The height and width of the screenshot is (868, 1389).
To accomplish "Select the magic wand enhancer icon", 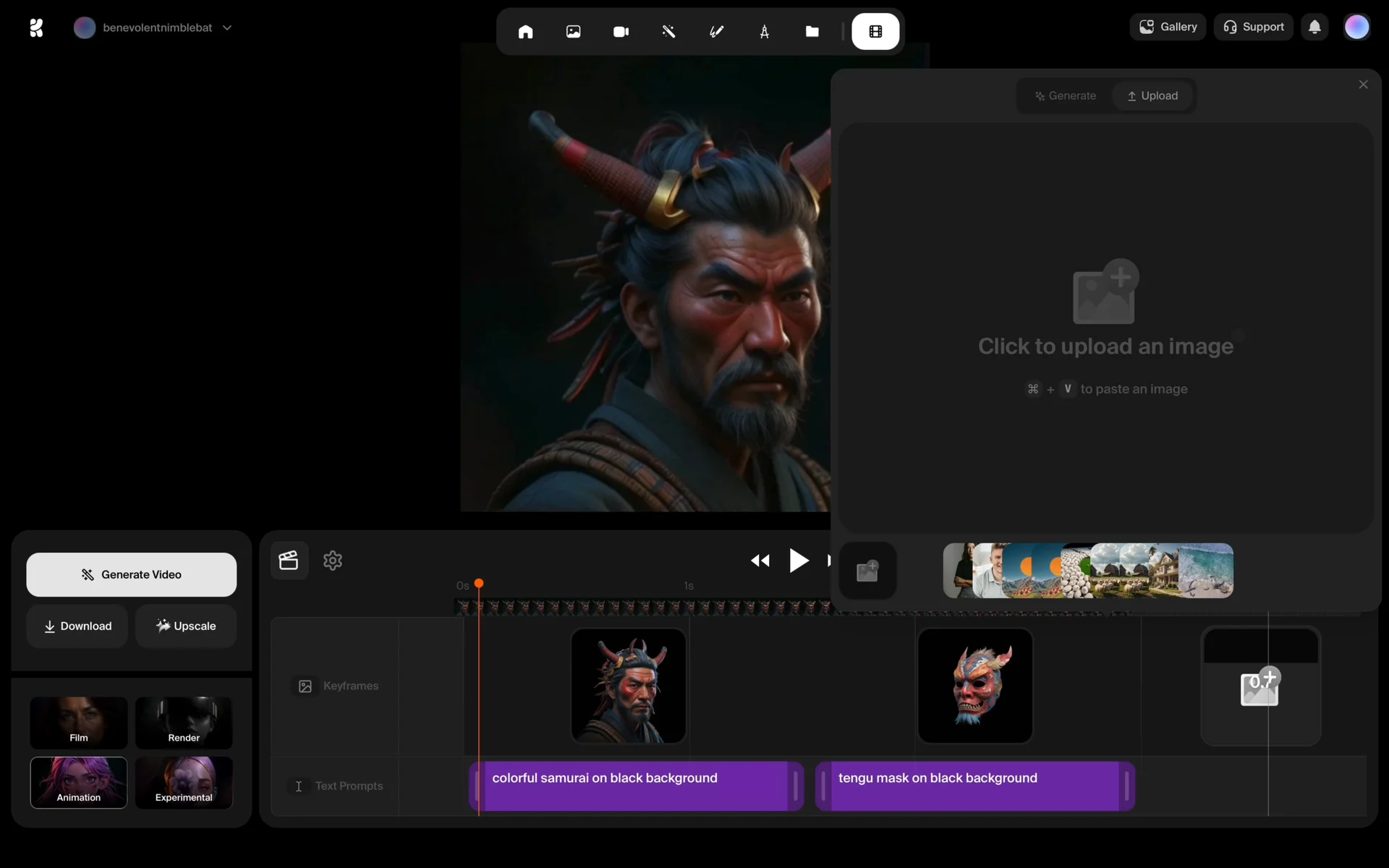I will 668,32.
